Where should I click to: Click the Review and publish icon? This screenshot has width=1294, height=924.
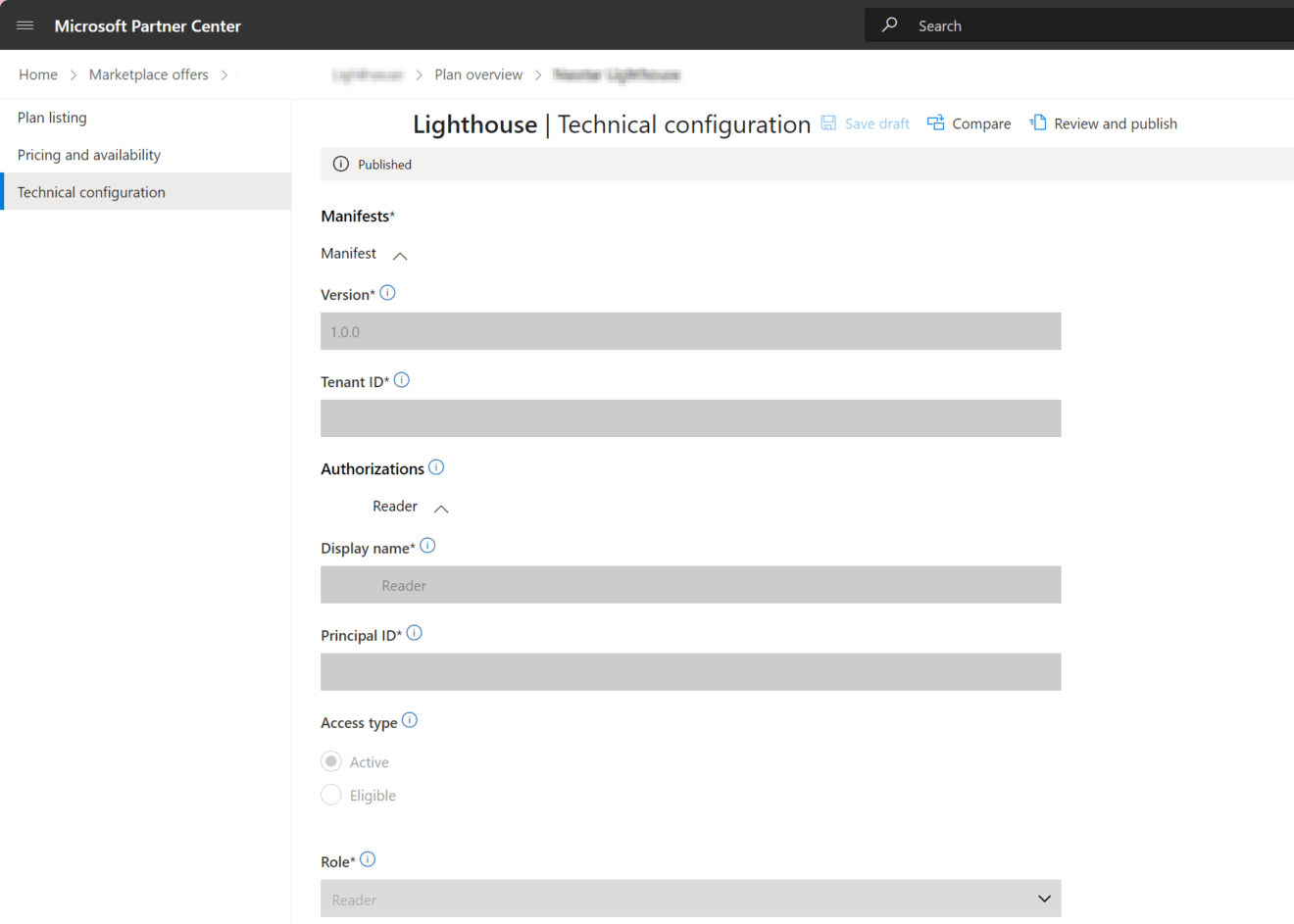(x=1038, y=122)
